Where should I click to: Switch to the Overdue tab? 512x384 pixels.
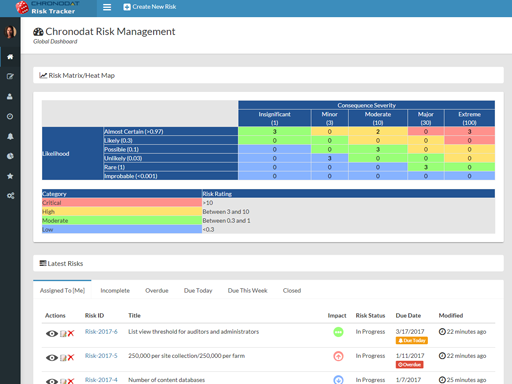pos(157,290)
